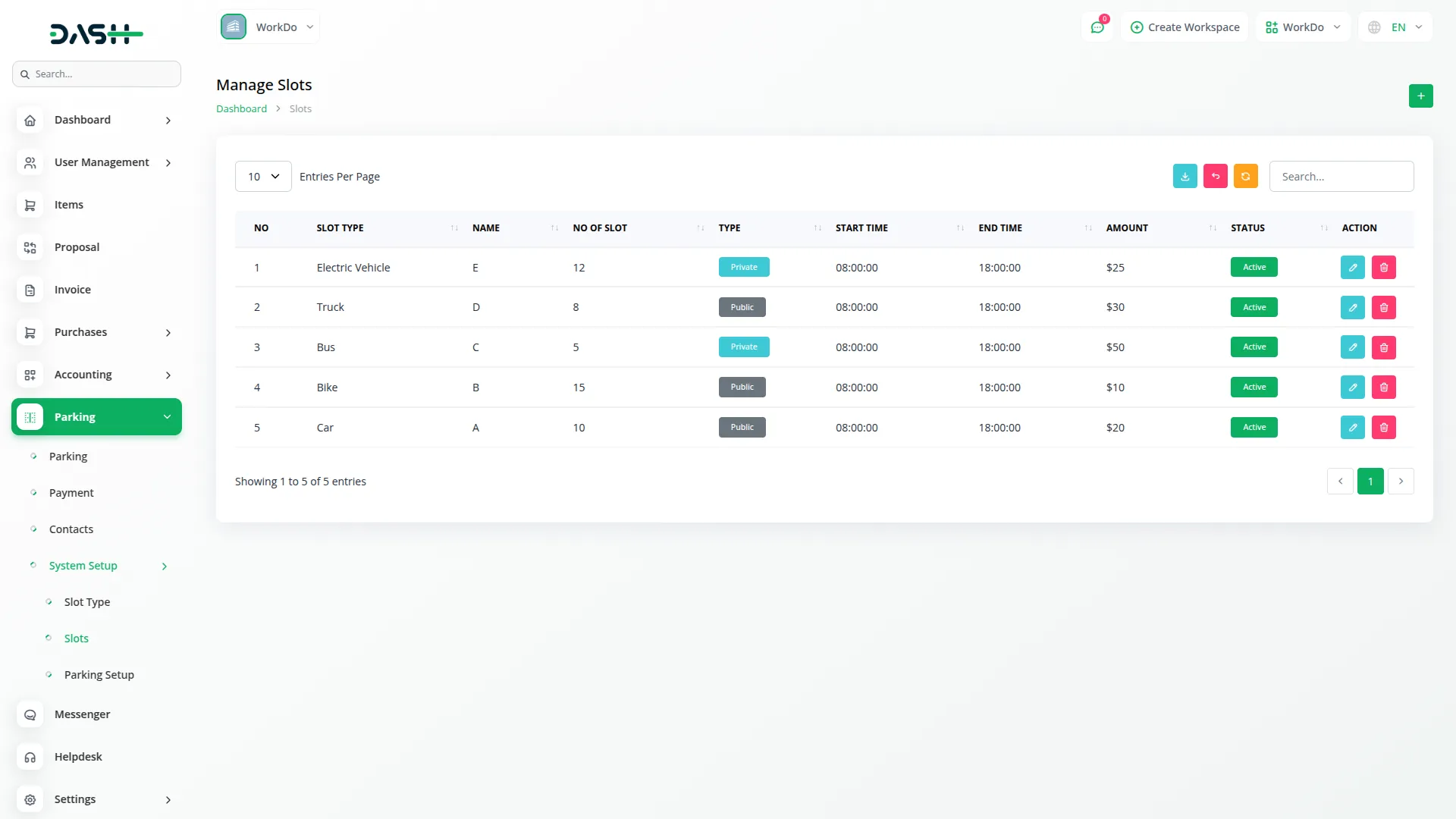1456x819 pixels.
Task: Edit the Electric Vehicle slot row
Action: pyautogui.click(x=1352, y=268)
